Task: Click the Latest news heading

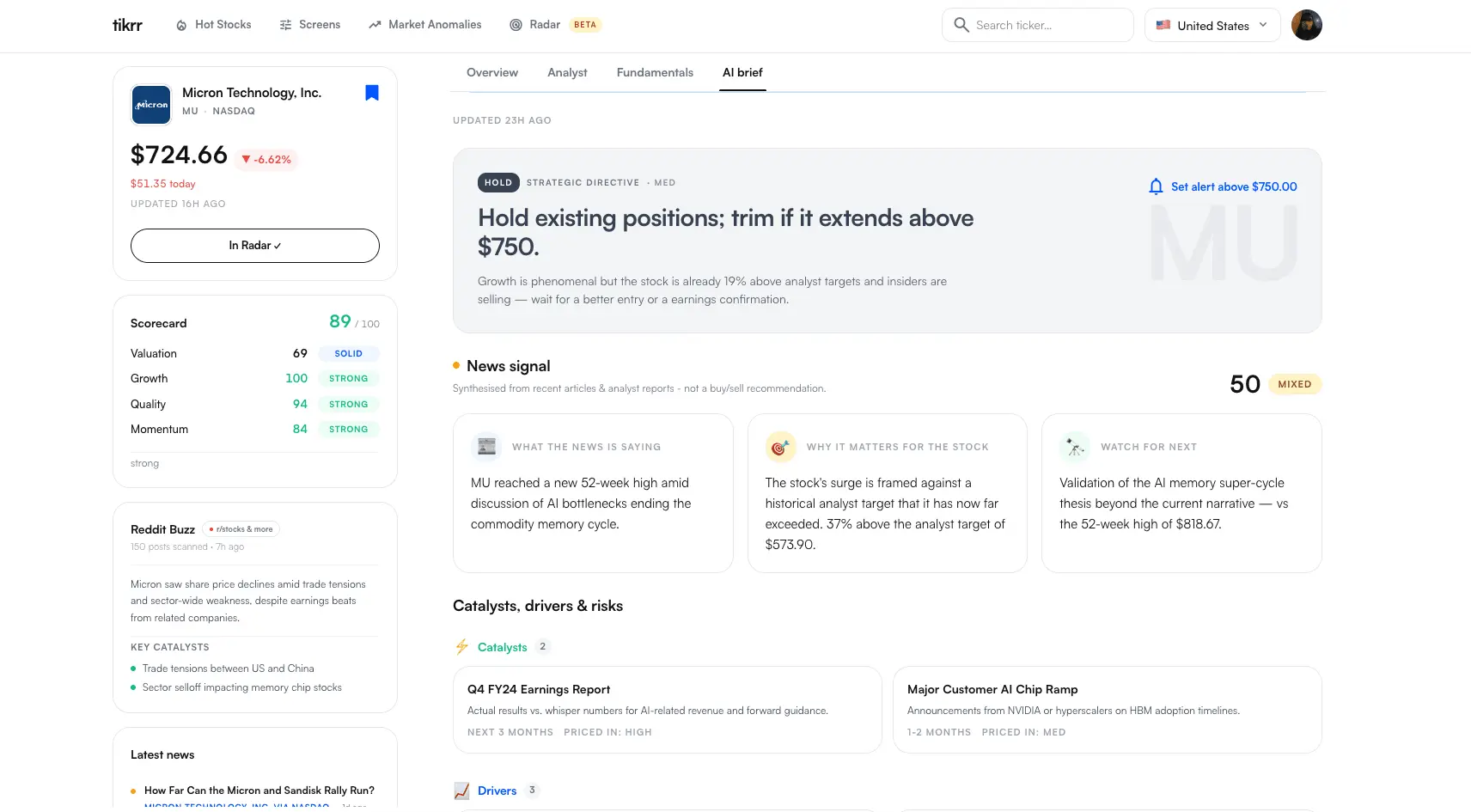Action: tap(162, 754)
